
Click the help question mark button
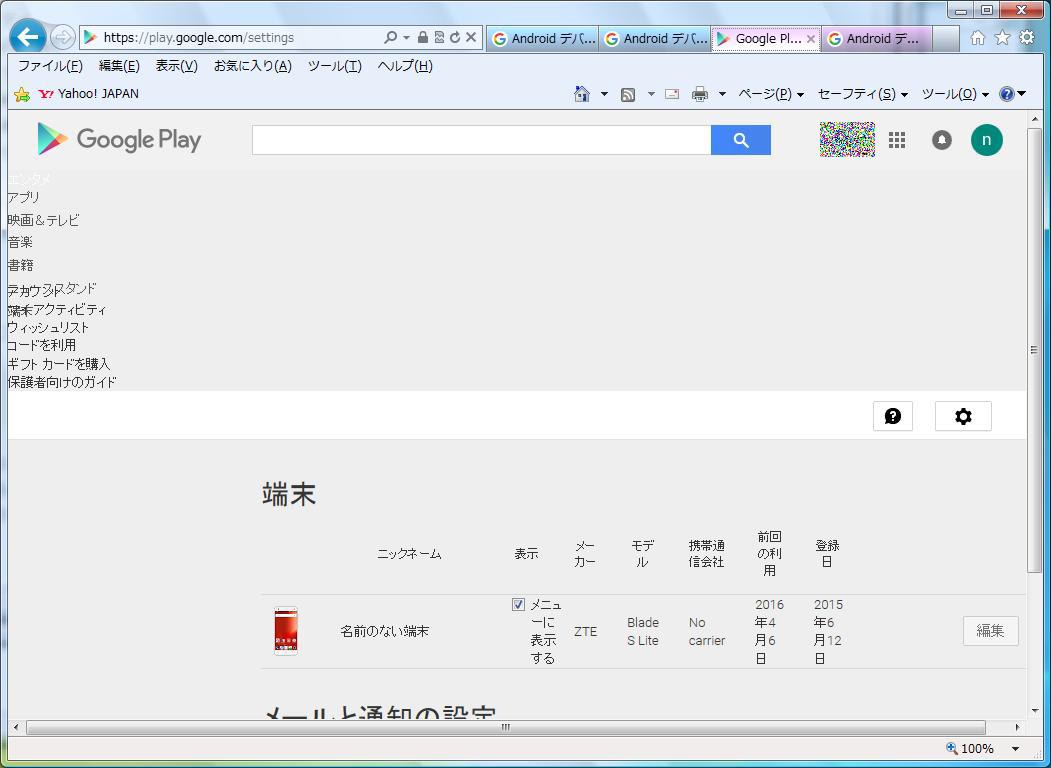[893, 416]
